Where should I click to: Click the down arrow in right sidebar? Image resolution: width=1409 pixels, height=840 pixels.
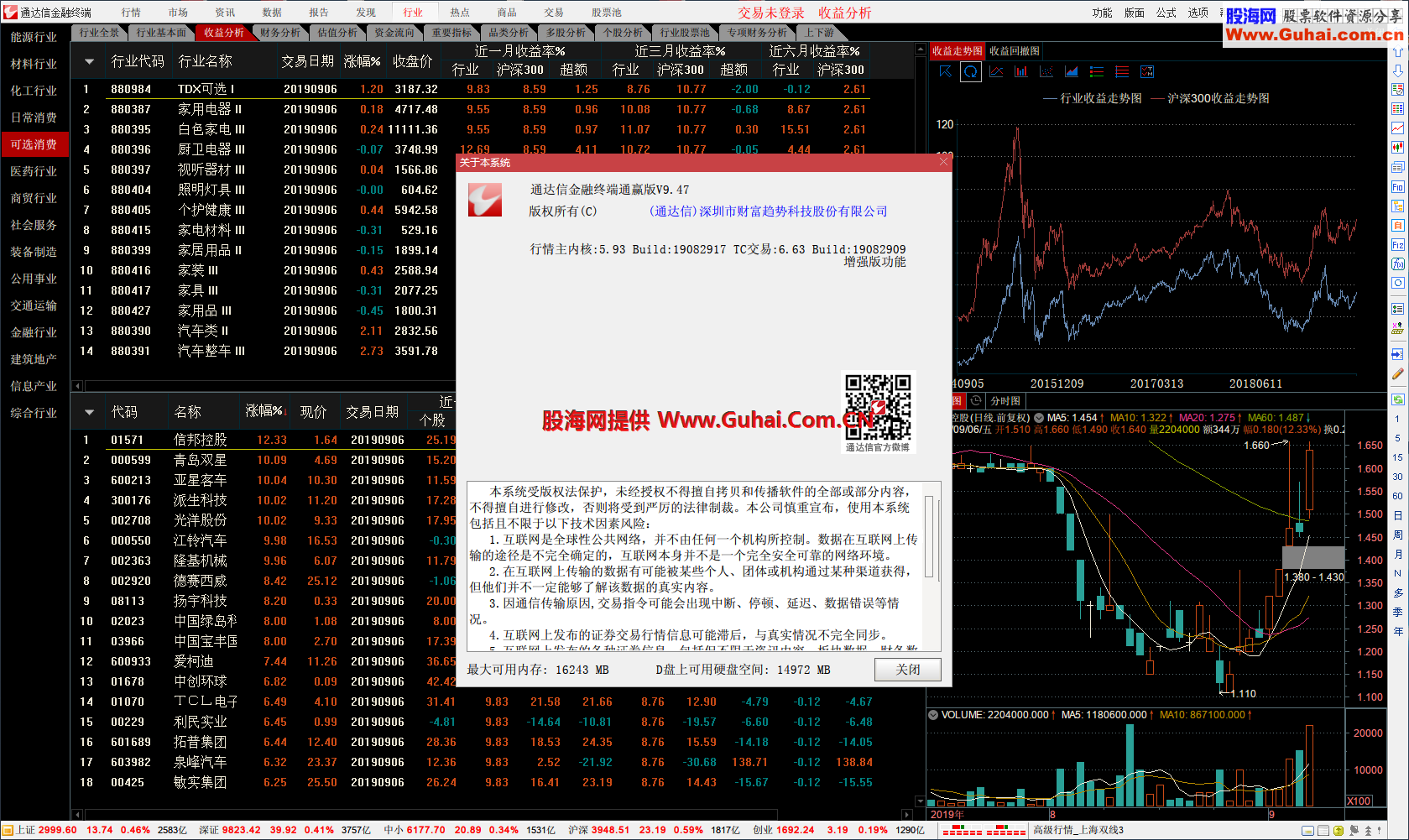pos(1397,70)
